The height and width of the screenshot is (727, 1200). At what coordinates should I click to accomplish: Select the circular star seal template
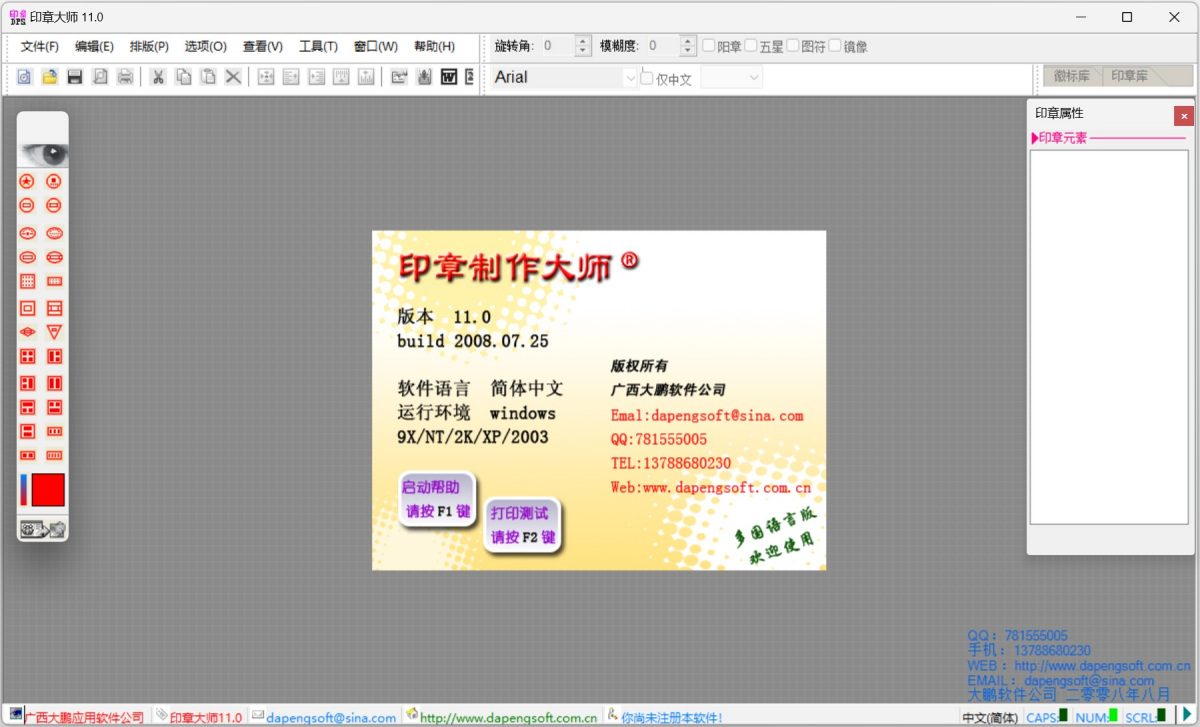[27, 181]
